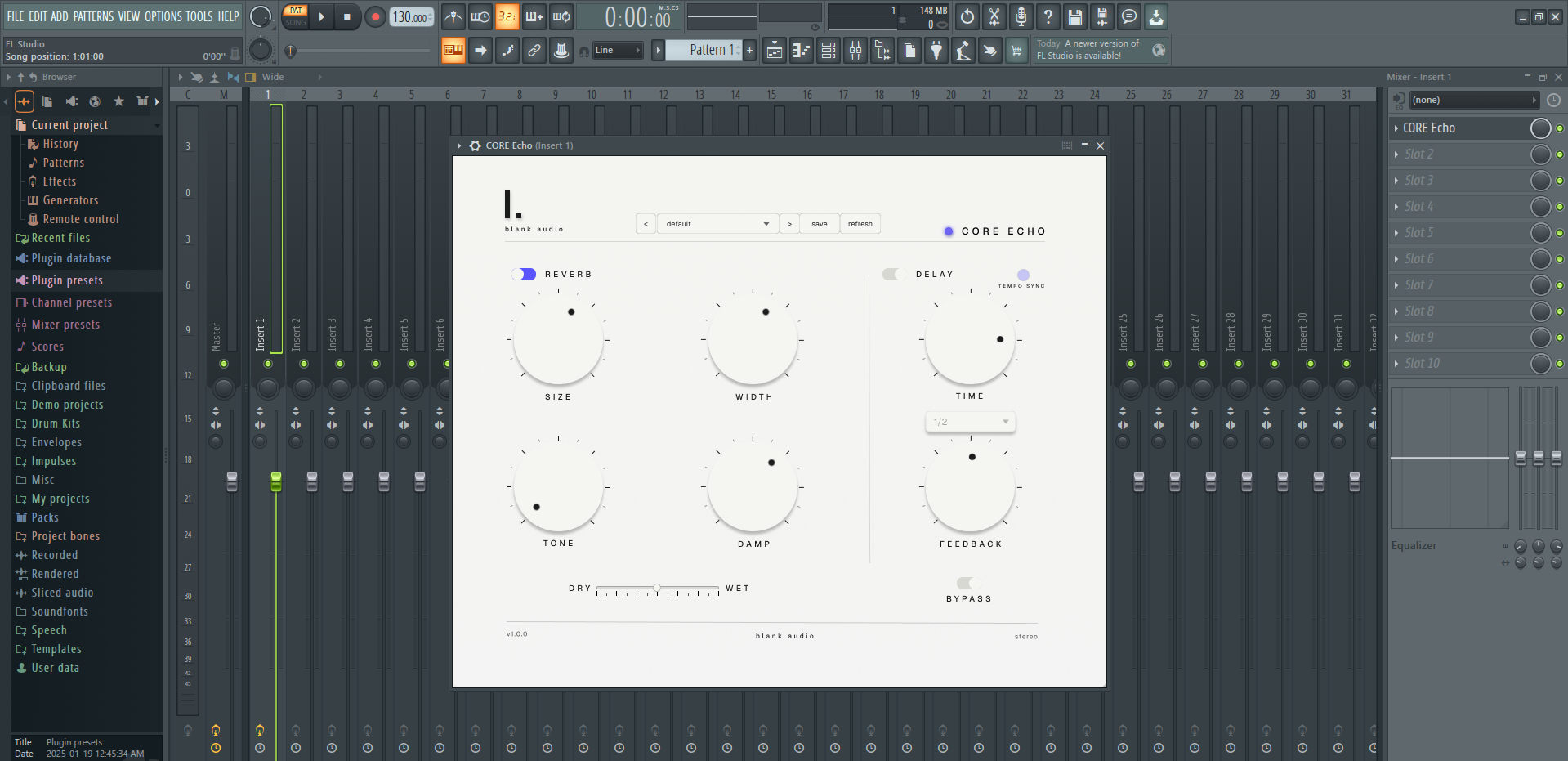The width and height of the screenshot is (1568, 761).
Task: Click the Render/export download icon
Action: click(1156, 16)
